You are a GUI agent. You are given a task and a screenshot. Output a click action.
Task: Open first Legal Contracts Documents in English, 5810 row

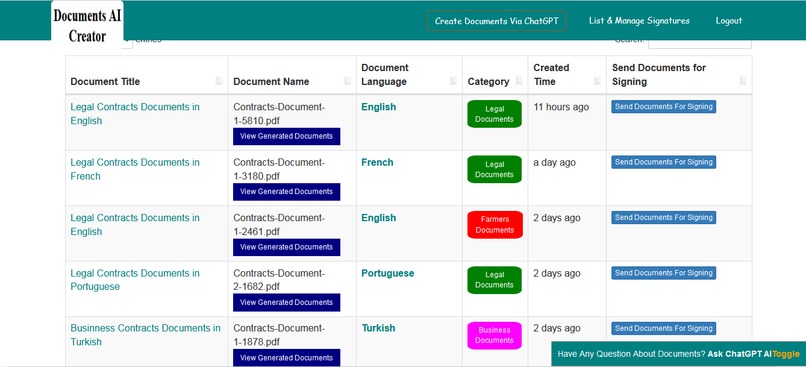pyautogui.click(x=135, y=114)
